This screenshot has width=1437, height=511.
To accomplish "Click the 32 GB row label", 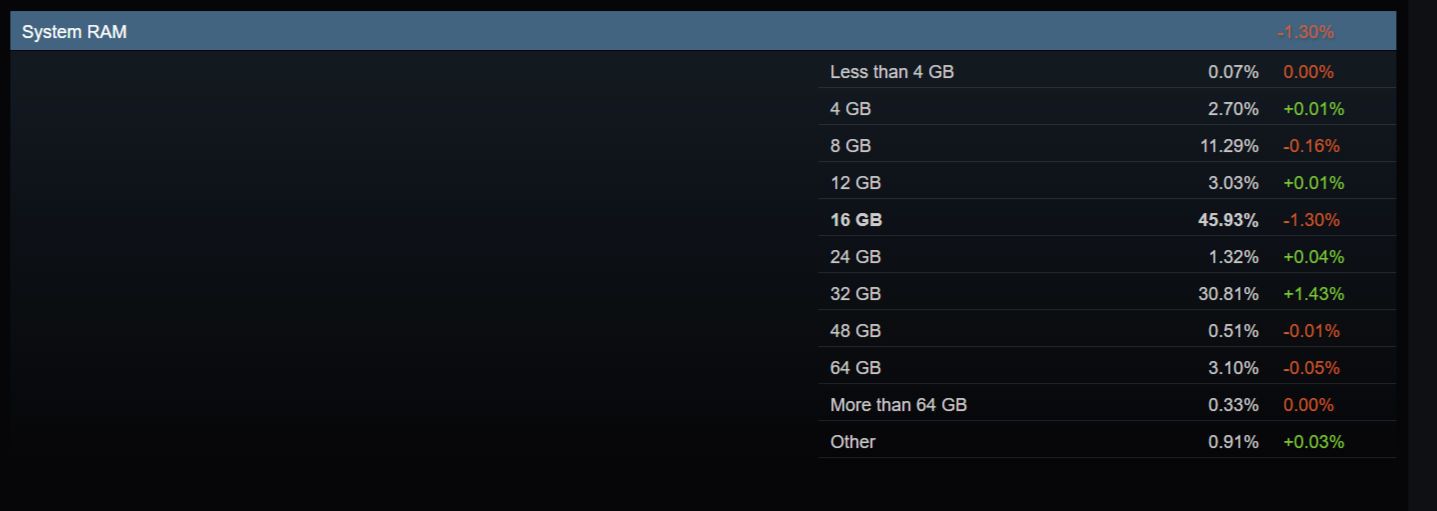I will [855, 294].
